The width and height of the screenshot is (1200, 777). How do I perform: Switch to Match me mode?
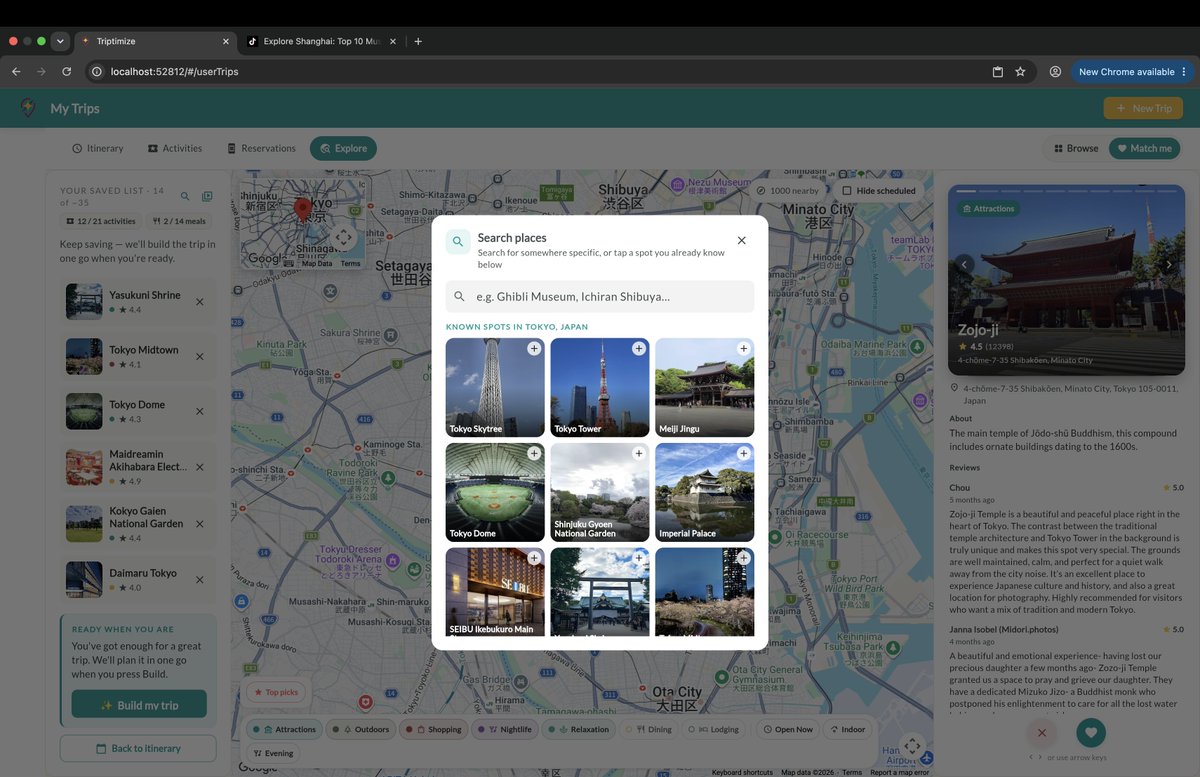pyautogui.click(x=1144, y=148)
